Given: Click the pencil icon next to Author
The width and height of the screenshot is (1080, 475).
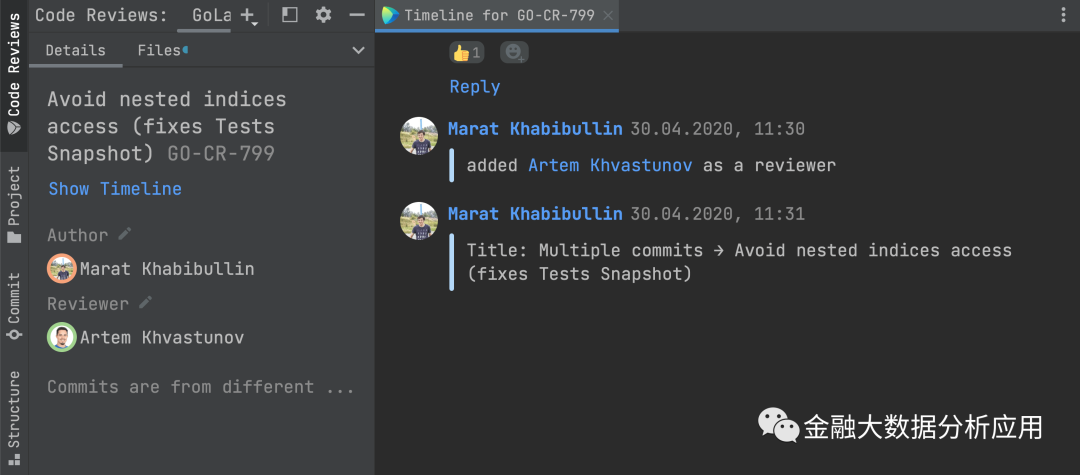Looking at the screenshot, I should pyautogui.click(x=125, y=234).
